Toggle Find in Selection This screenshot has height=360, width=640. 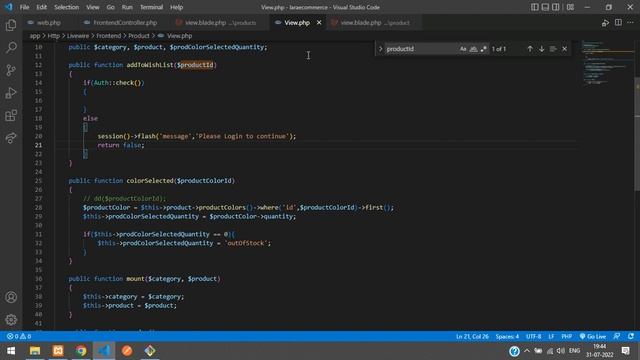pyautogui.click(x=553, y=49)
